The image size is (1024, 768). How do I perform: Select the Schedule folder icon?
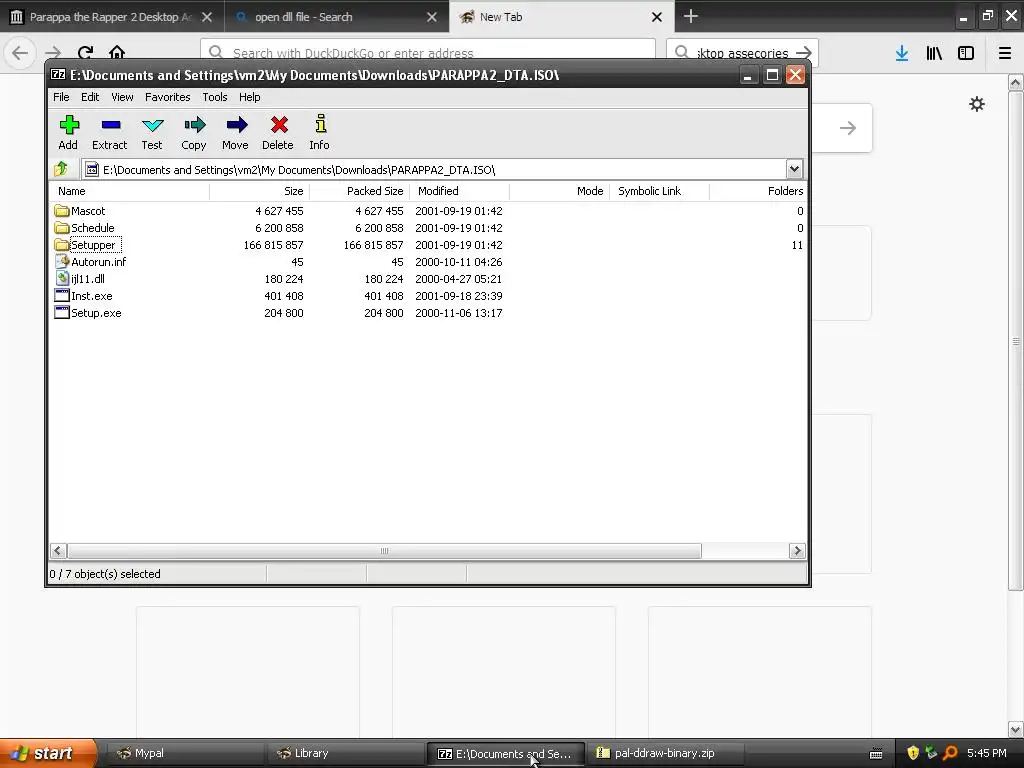point(62,228)
